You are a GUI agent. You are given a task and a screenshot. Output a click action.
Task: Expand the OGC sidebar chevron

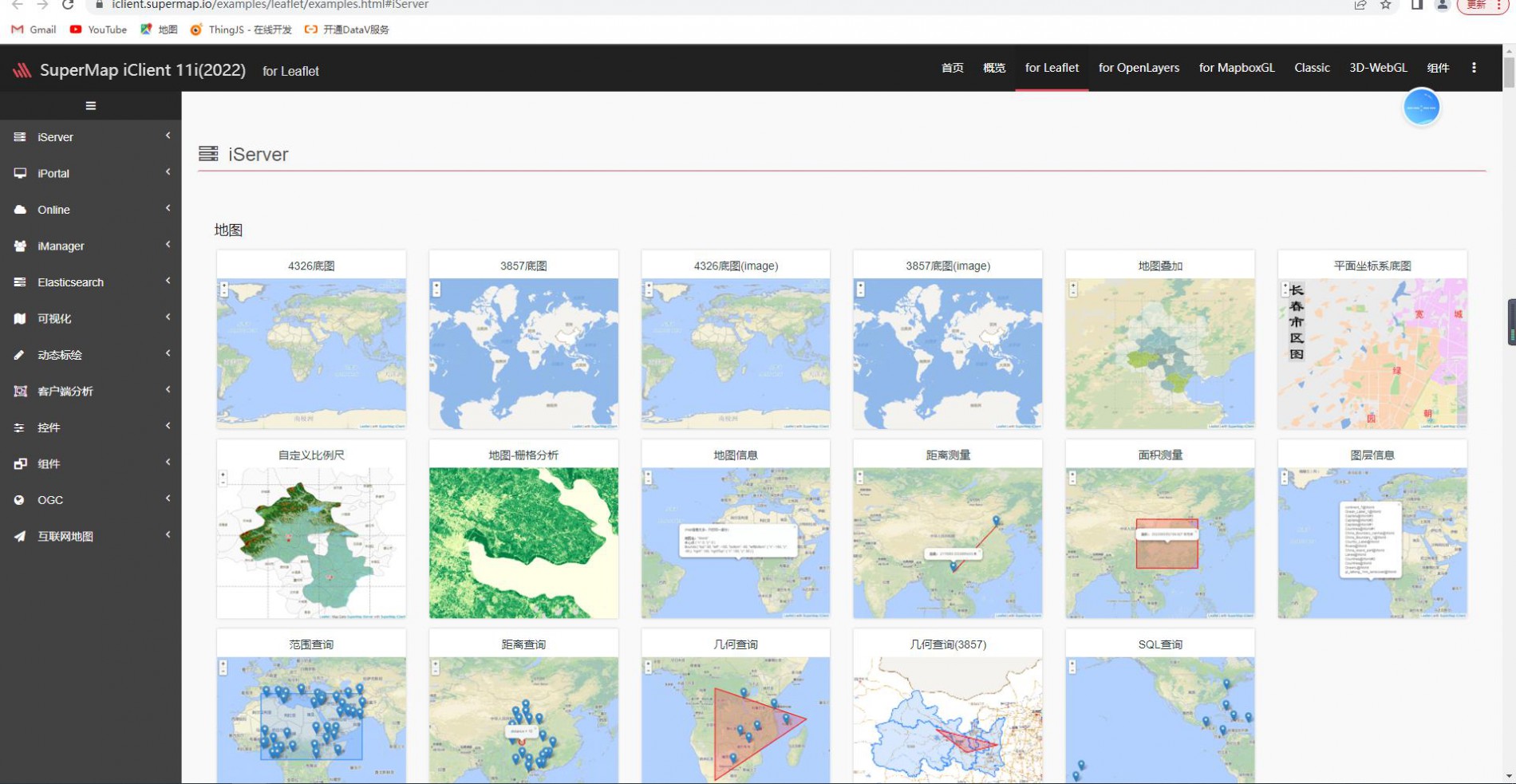click(168, 499)
